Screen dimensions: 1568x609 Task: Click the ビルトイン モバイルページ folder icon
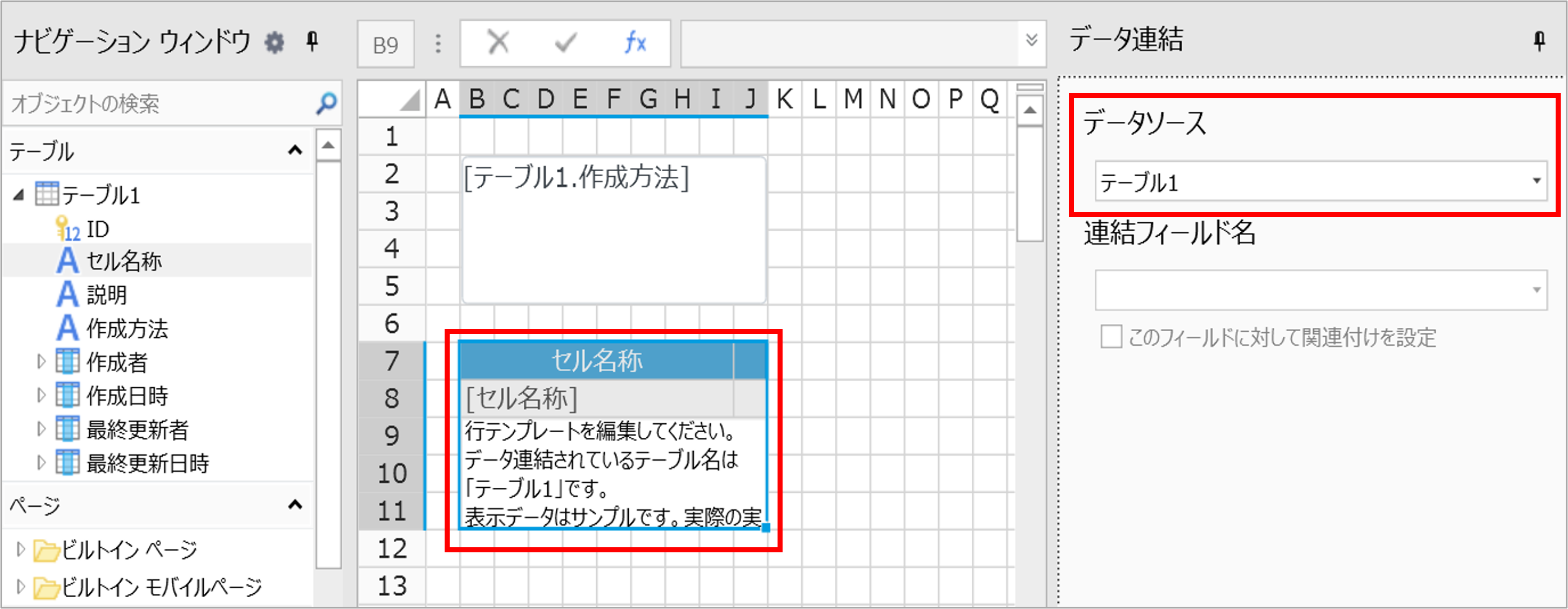coord(47,588)
